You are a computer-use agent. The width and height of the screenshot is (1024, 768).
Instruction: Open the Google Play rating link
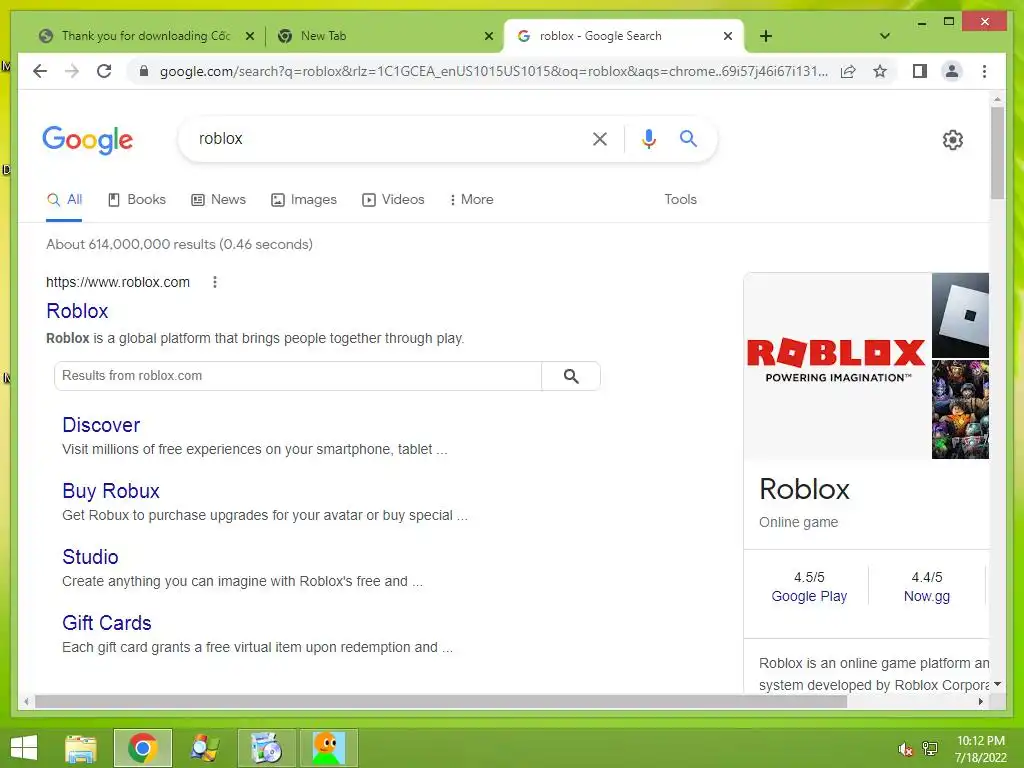(x=809, y=596)
